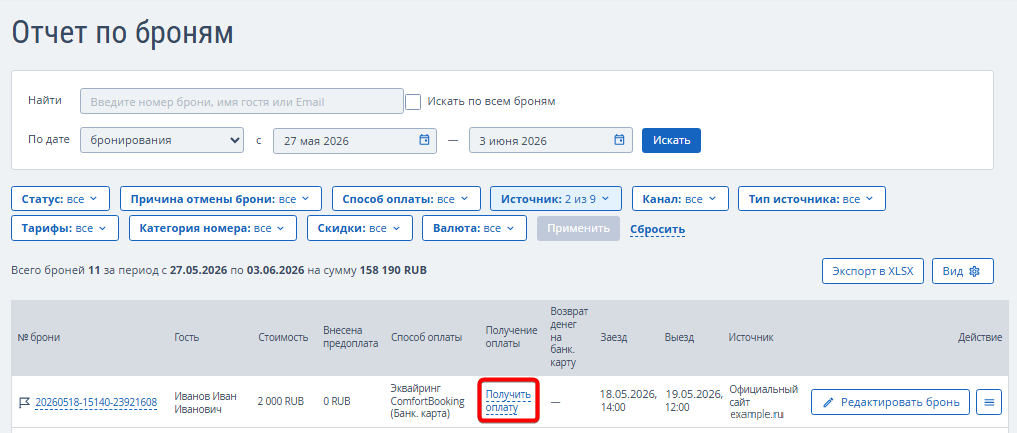This screenshot has height=433, width=1017.
Task: Click the search field for booking number
Action: pyautogui.click(x=242, y=102)
